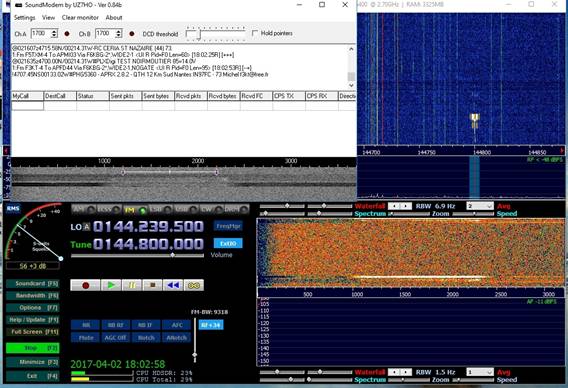This screenshot has height=388, width=568.
Task: Toggle the NB RF noise blanker
Action: pos(116,325)
